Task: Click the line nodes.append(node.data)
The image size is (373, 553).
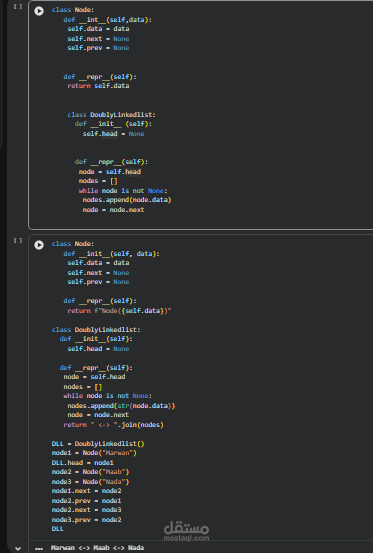Action: pos(127,200)
